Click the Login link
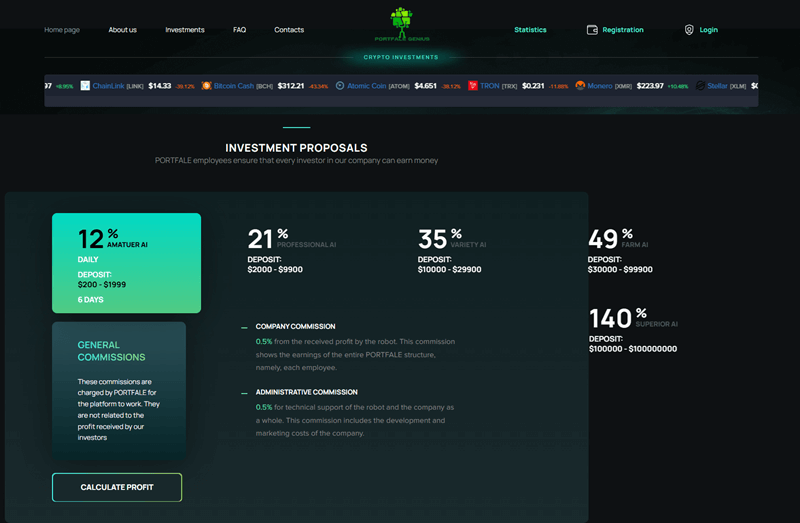Screen dimensions: 800x523 (708, 30)
